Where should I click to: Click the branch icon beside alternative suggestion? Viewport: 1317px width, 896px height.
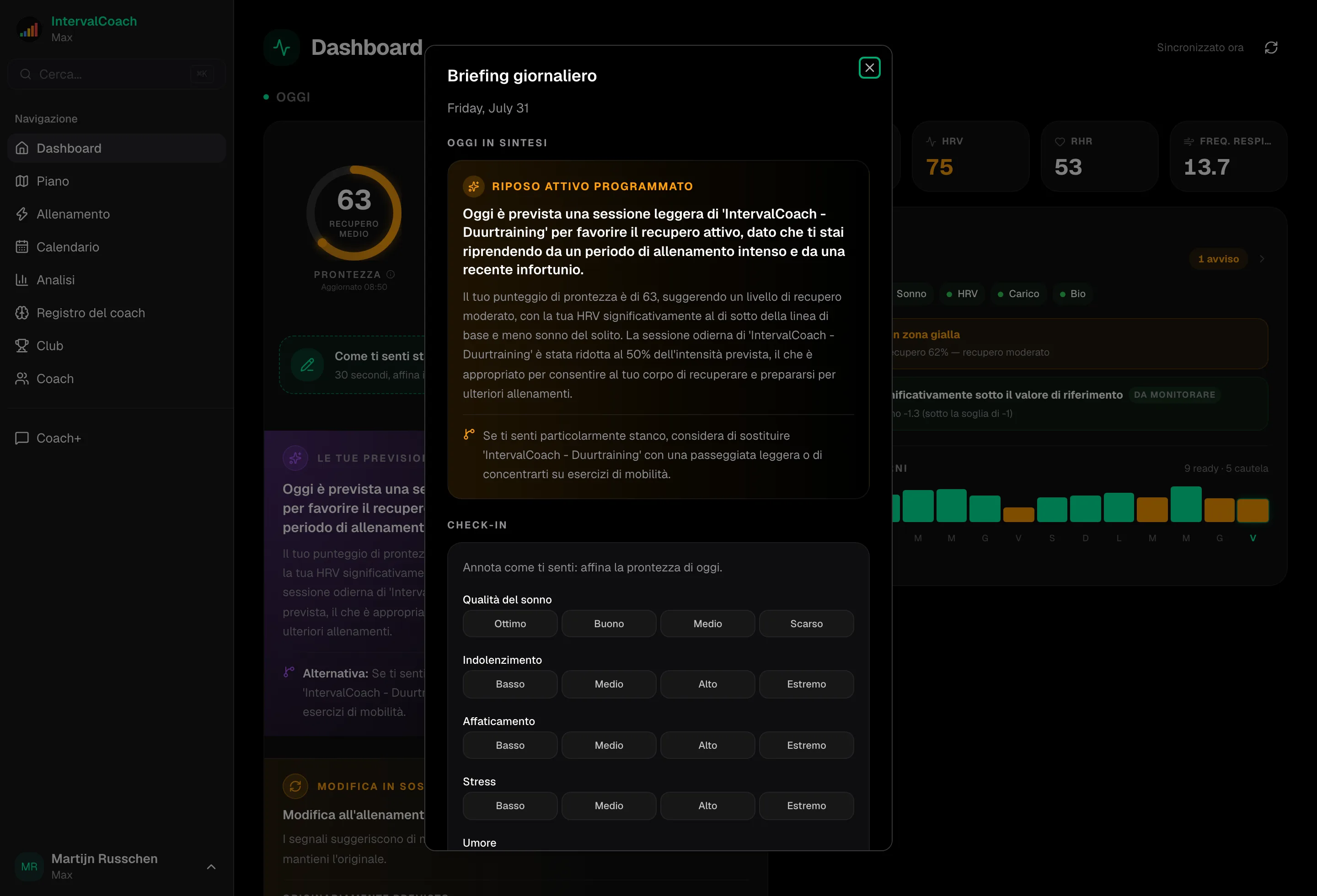[x=469, y=434]
